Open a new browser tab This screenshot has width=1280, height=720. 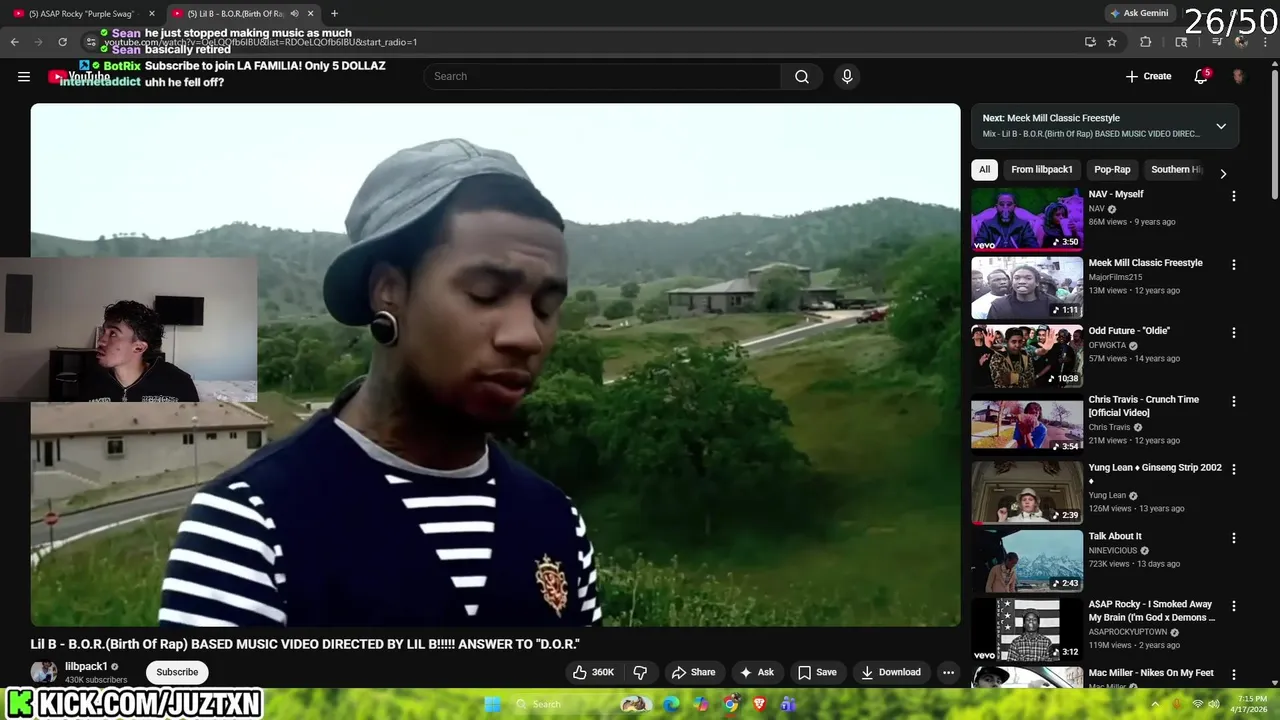click(334, 13)
